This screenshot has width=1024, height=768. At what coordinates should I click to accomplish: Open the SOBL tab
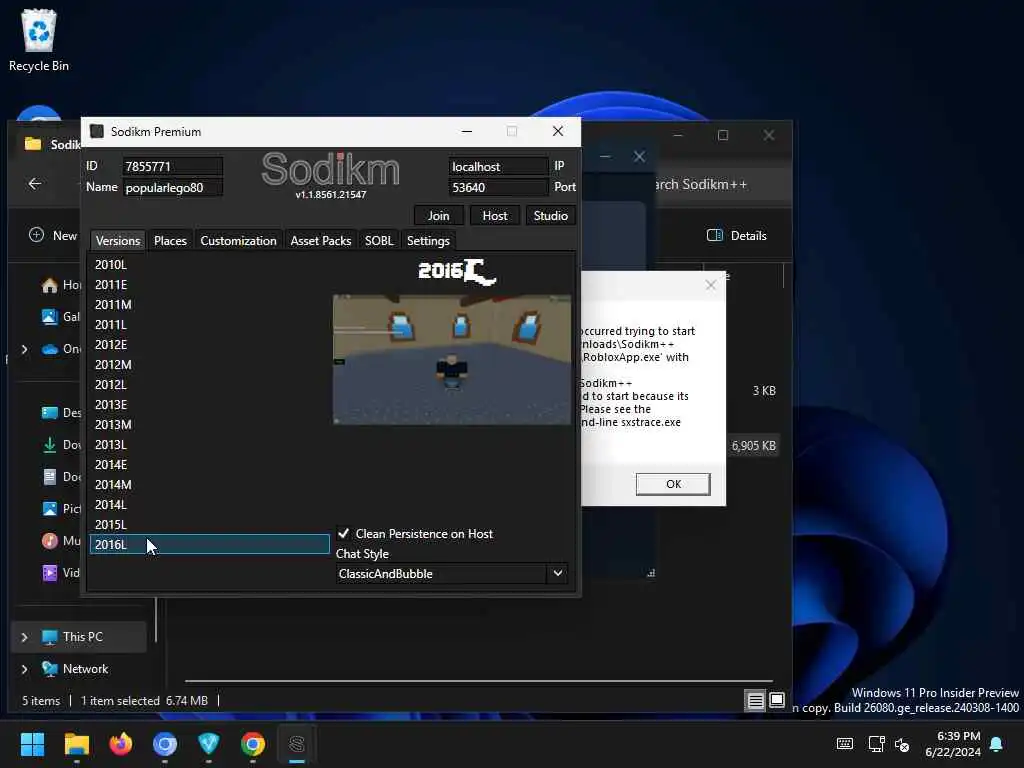point(379,241)
